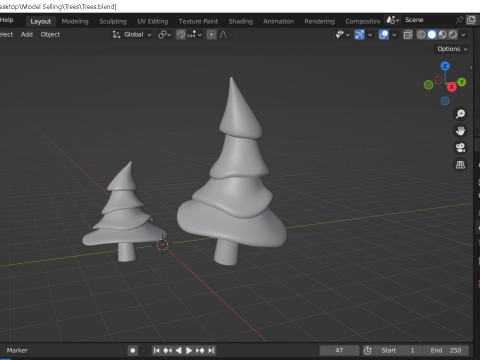Switch to Modeling workspace tab

click(x=75, y=21)
